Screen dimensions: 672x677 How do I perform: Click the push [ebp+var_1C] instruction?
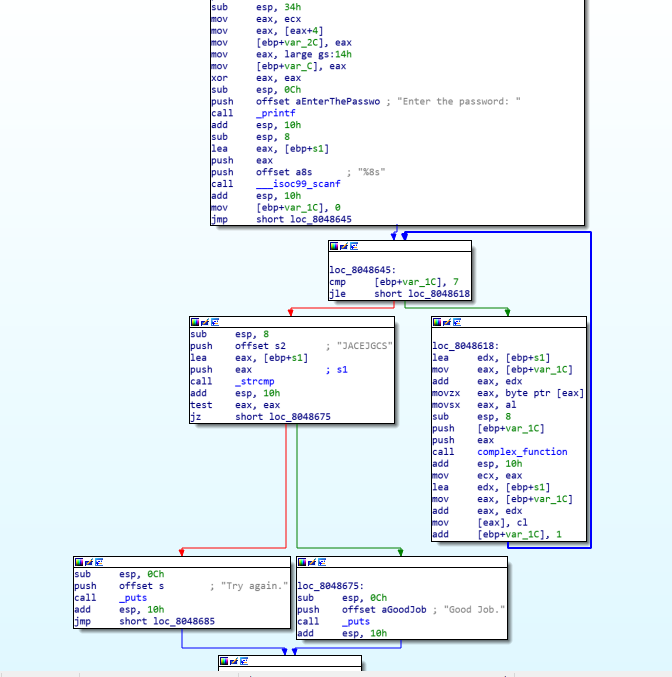(488, 428)
